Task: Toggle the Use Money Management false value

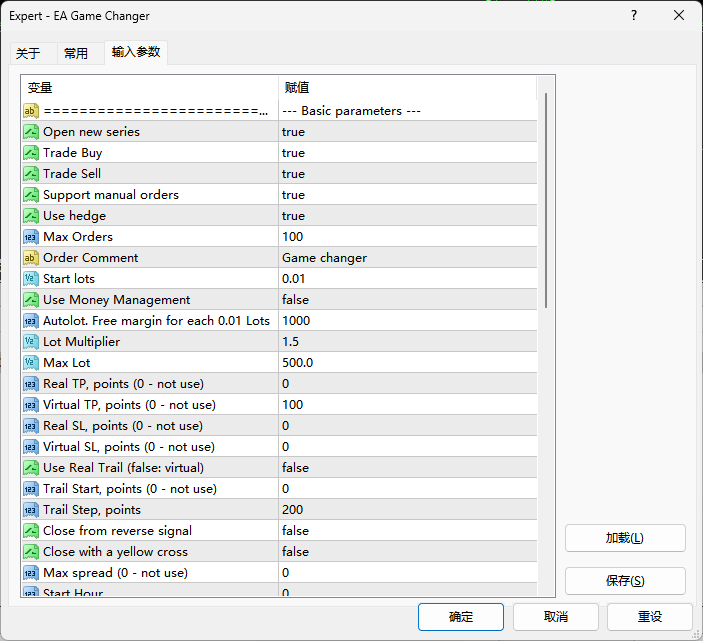Action: [x=407, y=300]
